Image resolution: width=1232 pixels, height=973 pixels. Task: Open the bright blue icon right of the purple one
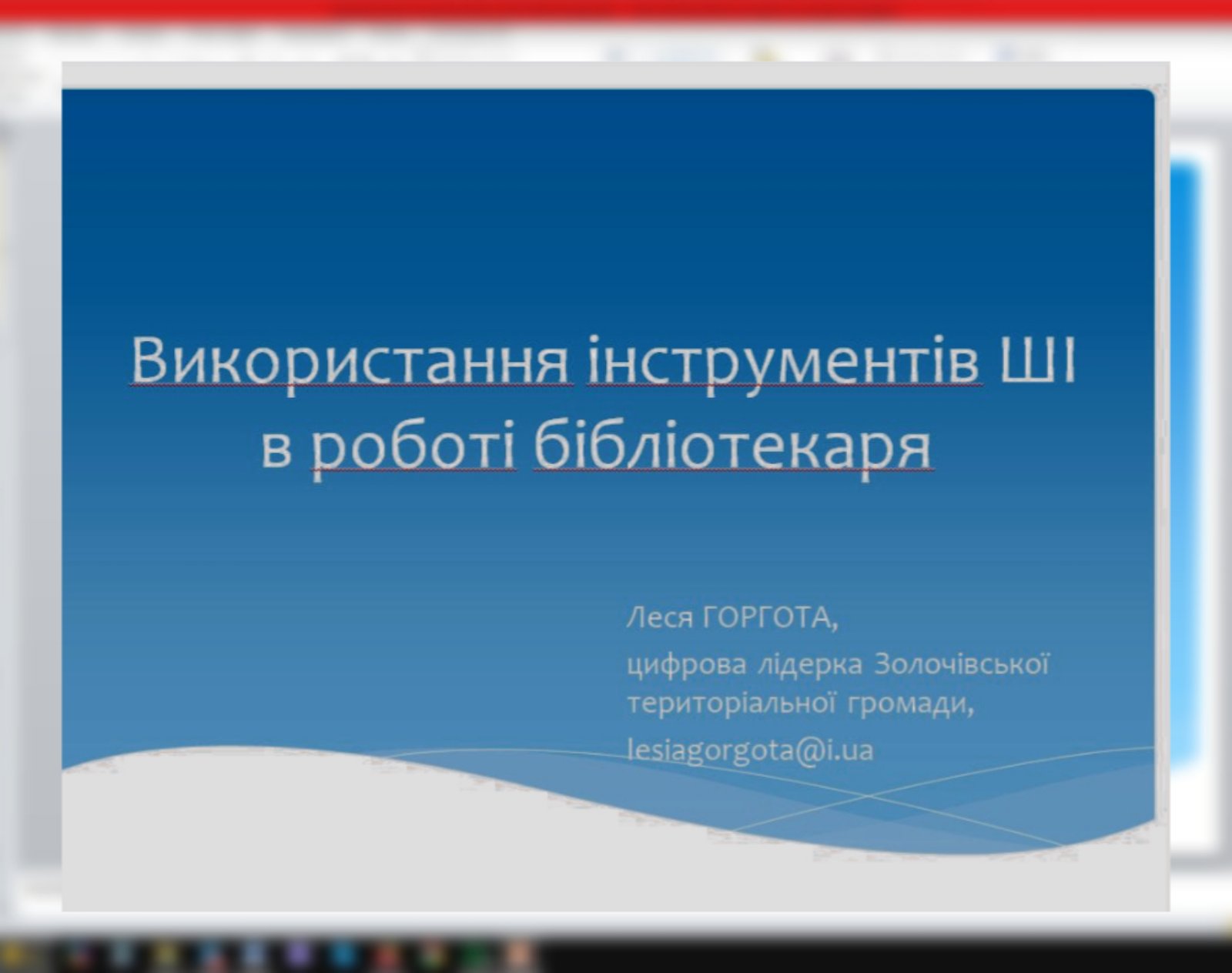click(x=343, y=955)
